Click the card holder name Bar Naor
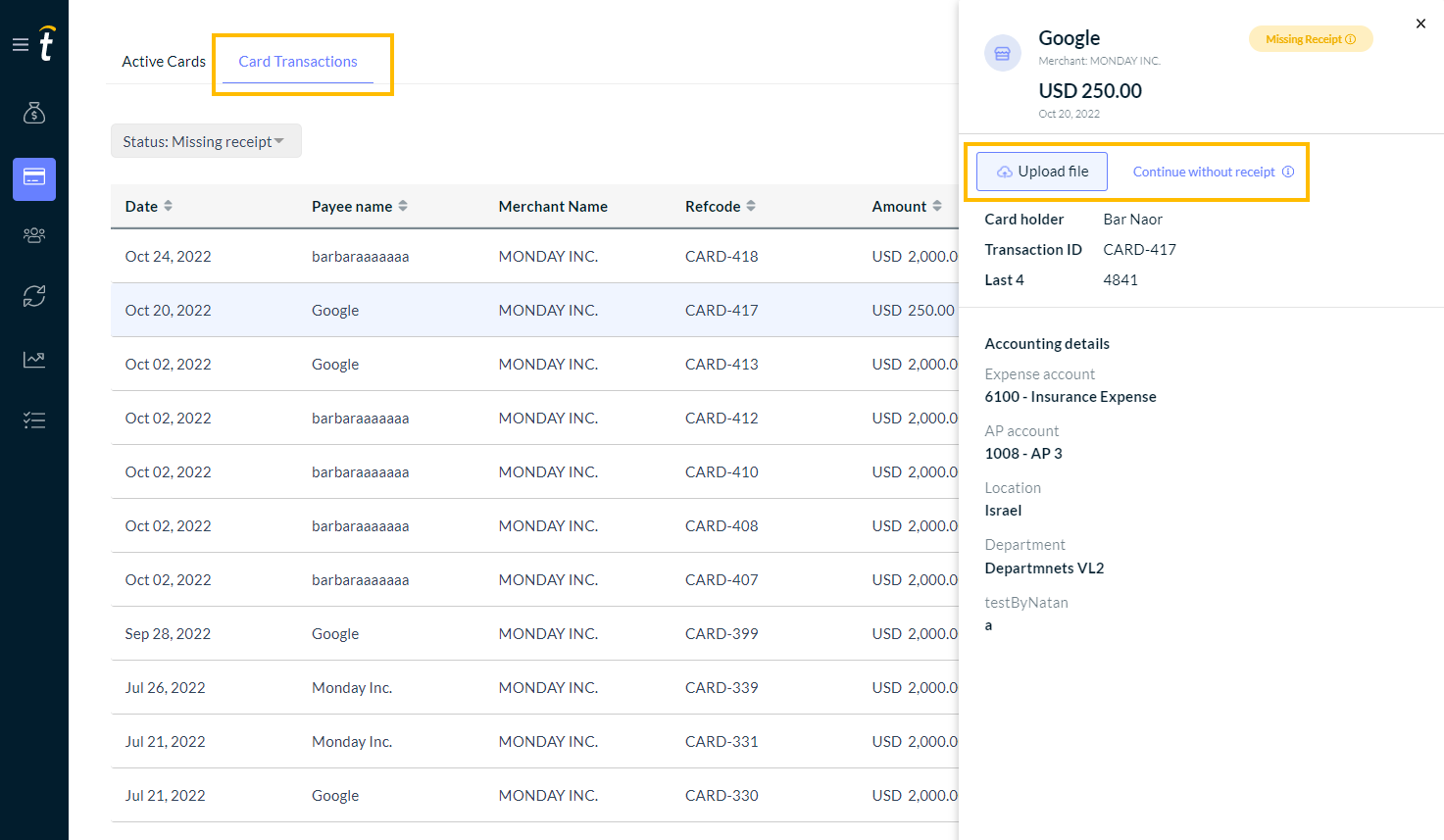This screenshot has width=1444, height=840. tap(1132, 219)
